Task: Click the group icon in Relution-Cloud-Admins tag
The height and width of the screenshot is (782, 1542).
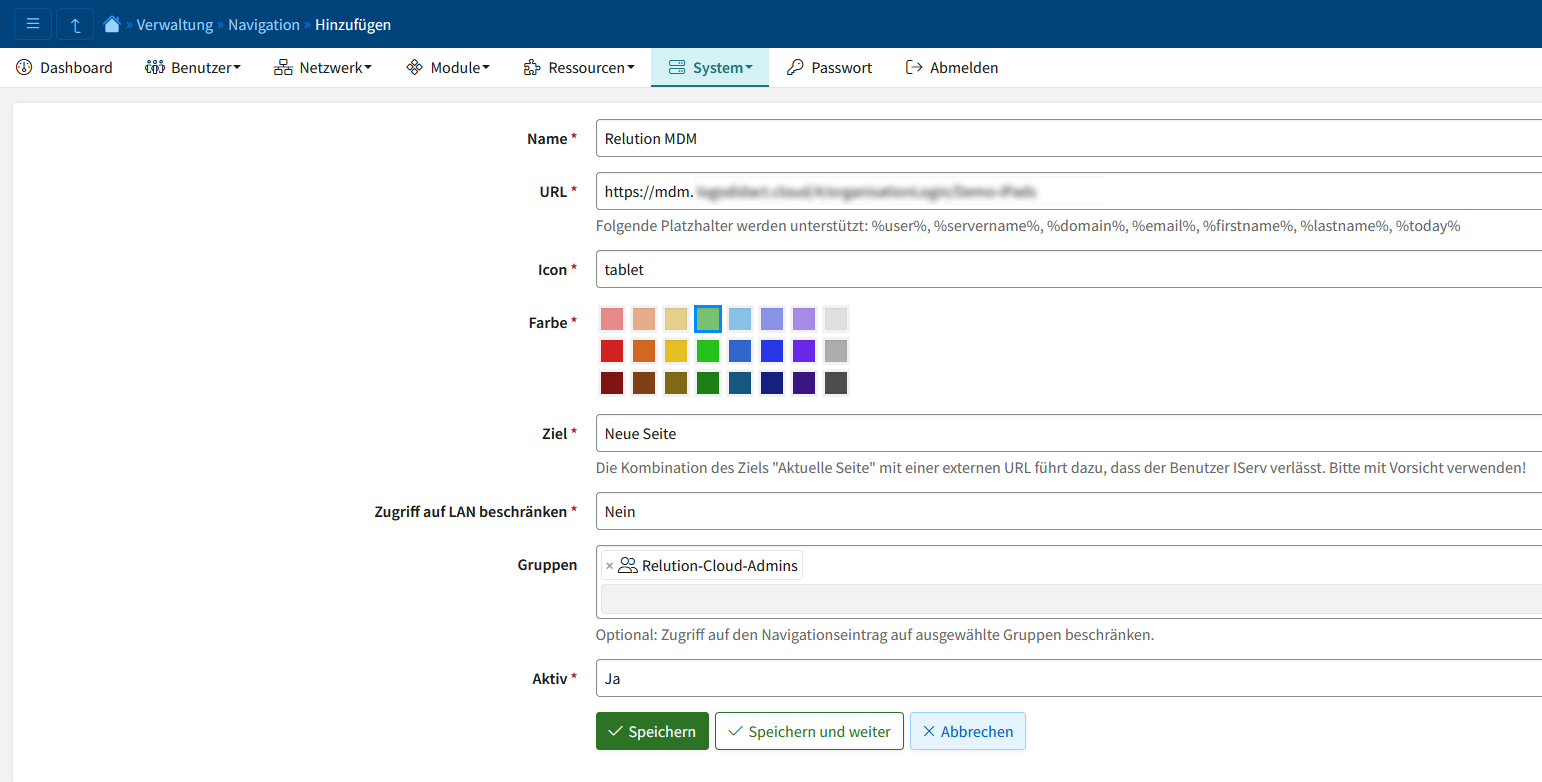Action: (628, 565)
